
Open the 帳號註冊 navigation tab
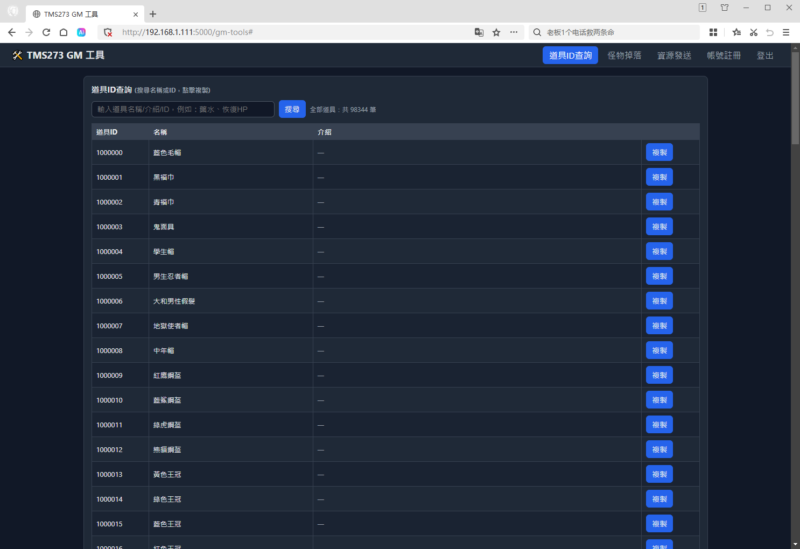click(x=723, y=55)
